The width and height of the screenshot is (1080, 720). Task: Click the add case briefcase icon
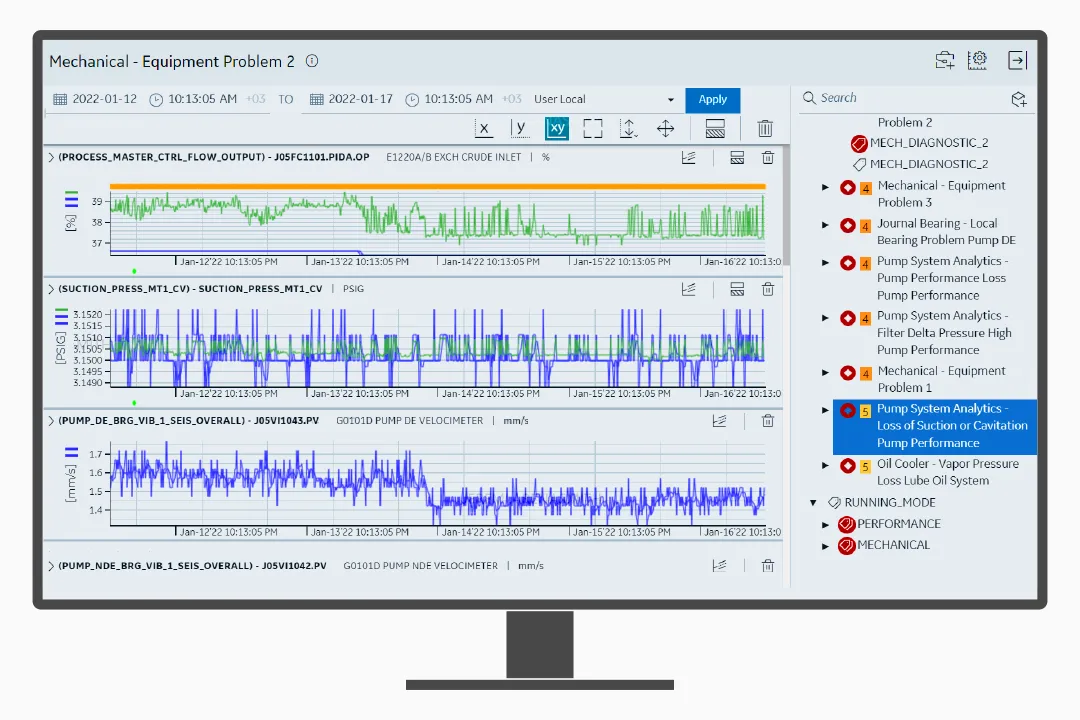(x=944, y=60)
